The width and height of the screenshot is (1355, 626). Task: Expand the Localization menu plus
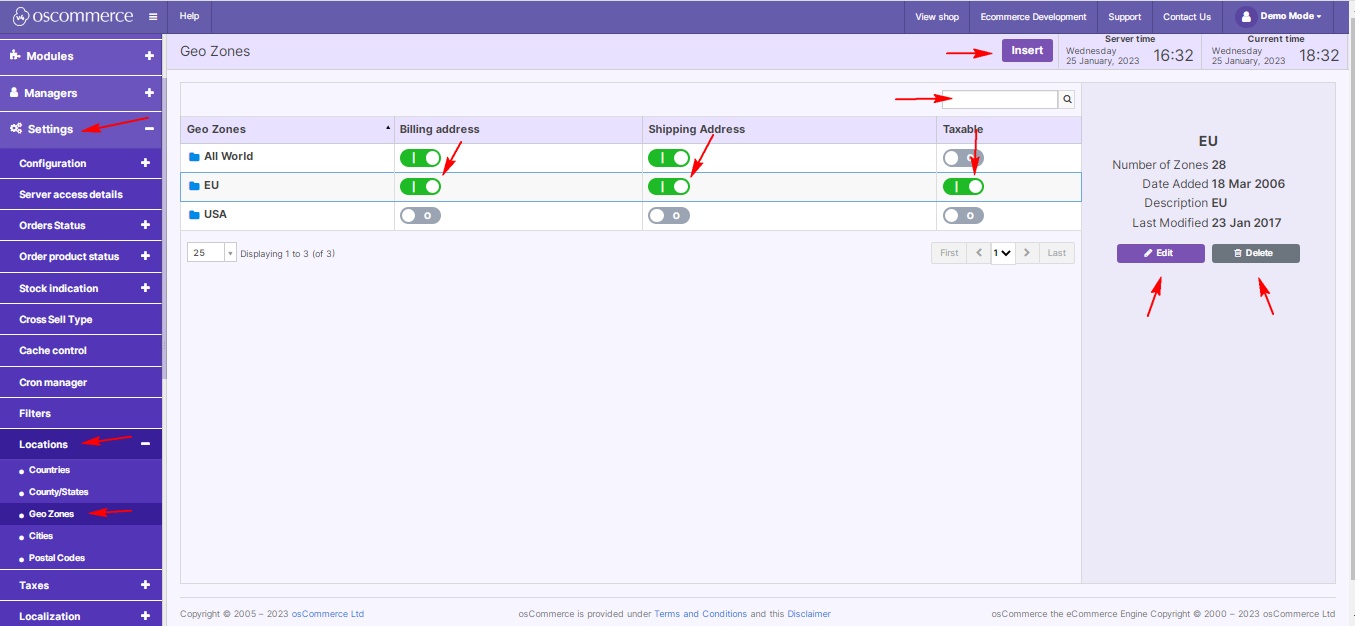tap(145, 616)
